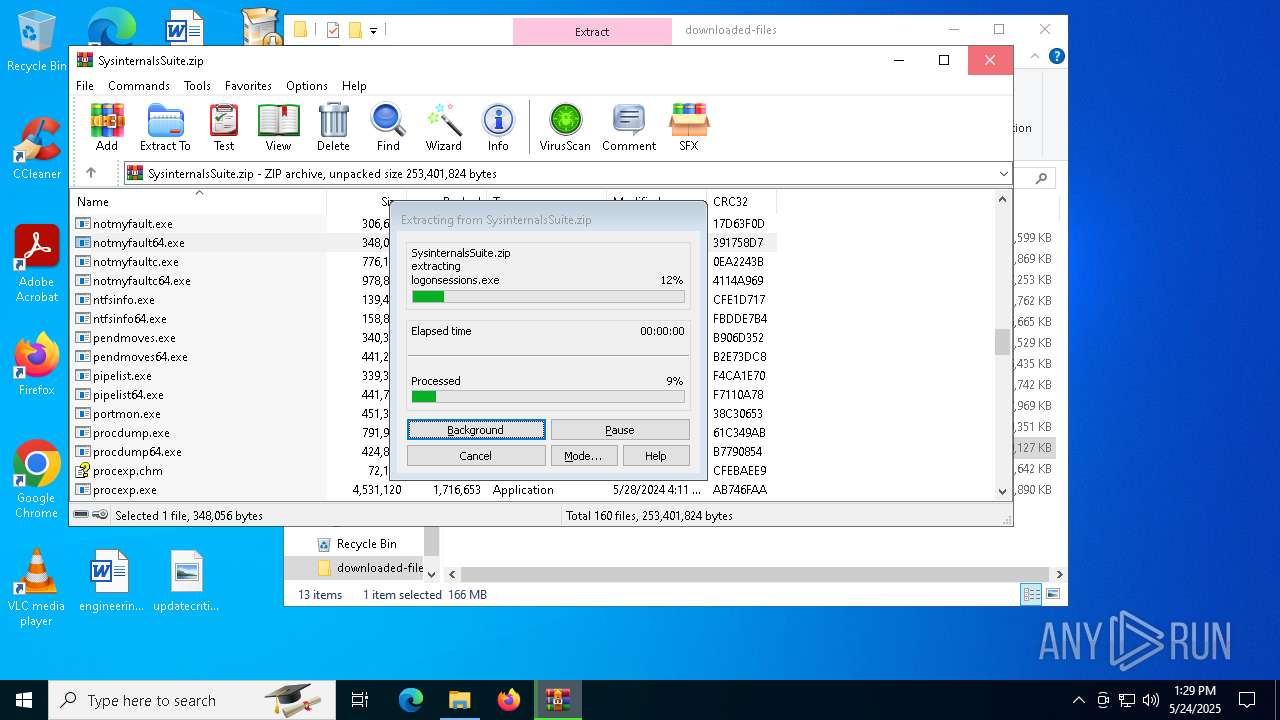1280x720 pixels.
Task: Go up one folder level arrow
Action: point(91,173)
